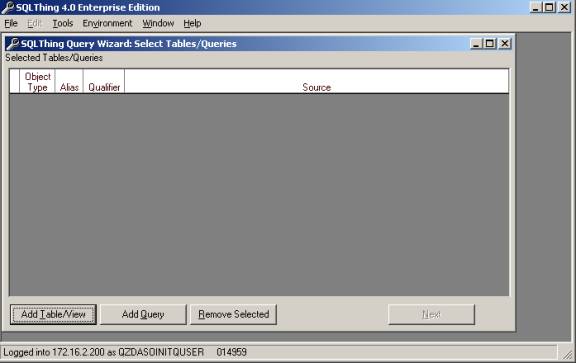Close the SQLThing main window

(x=564, y=7)
